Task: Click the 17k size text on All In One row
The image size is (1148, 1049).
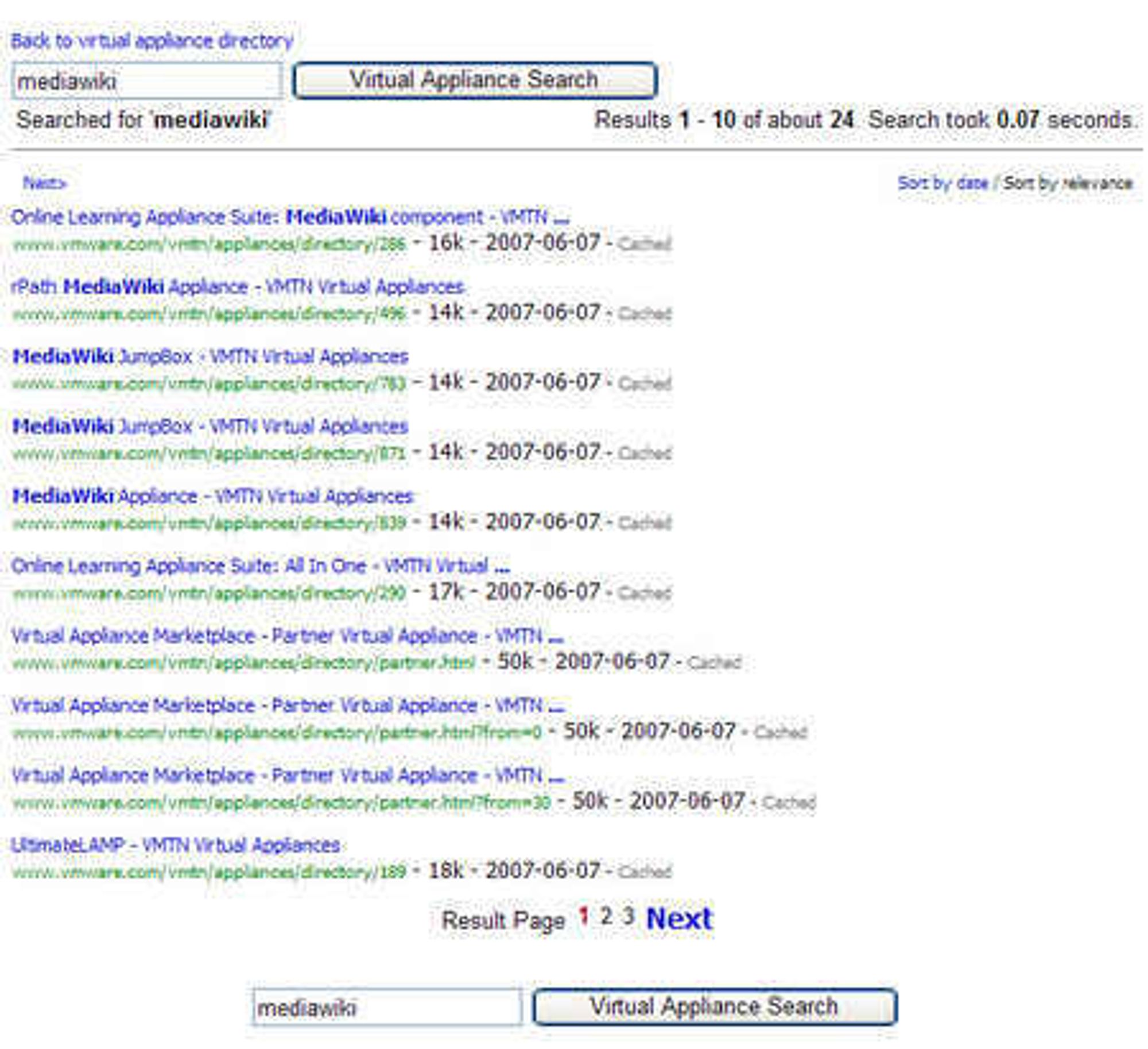Action: click(x=446, y=591)
